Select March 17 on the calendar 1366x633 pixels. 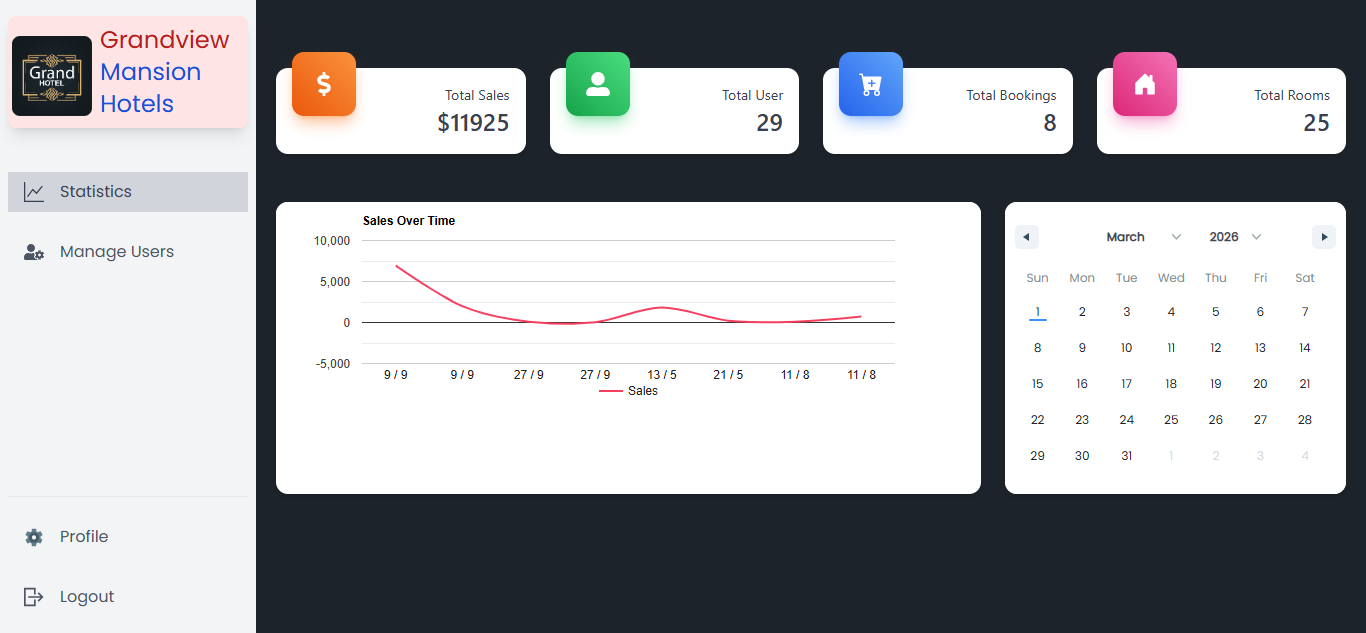tap(1127, 384)
